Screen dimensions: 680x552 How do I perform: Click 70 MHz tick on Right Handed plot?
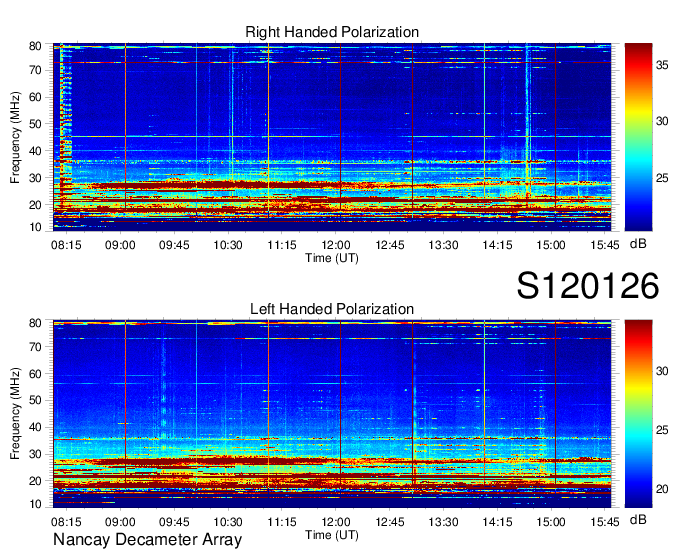pyautogui.click(x=35, y=70)
